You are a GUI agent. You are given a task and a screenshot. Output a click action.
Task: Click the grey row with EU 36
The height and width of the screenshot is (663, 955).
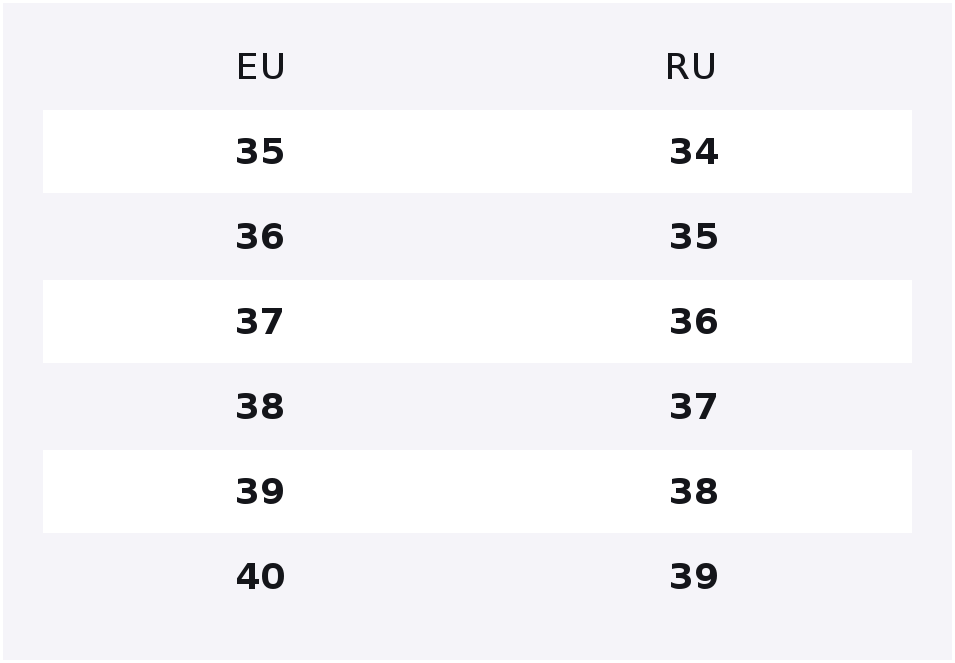(478, 236)
